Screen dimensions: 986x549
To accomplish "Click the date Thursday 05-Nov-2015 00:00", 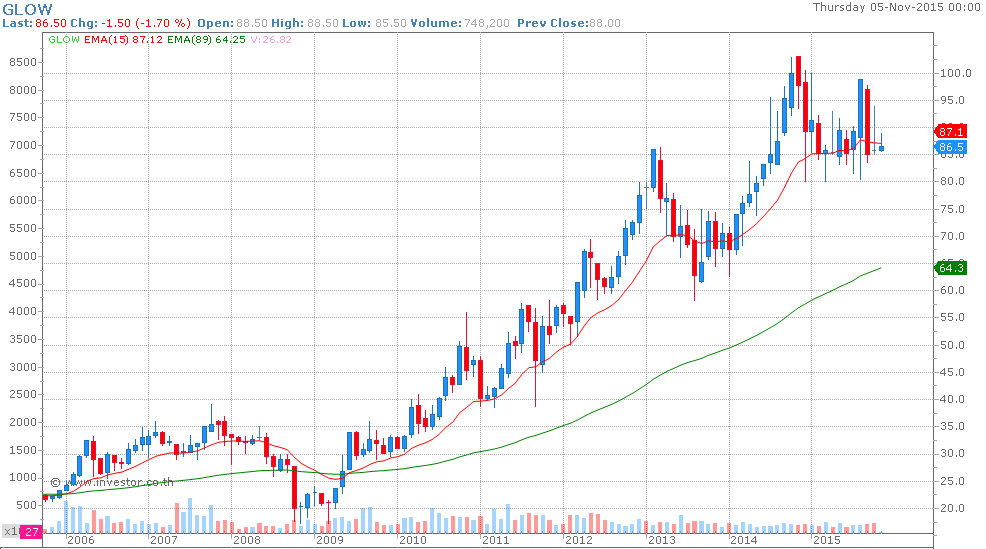I will coord(896,7).
